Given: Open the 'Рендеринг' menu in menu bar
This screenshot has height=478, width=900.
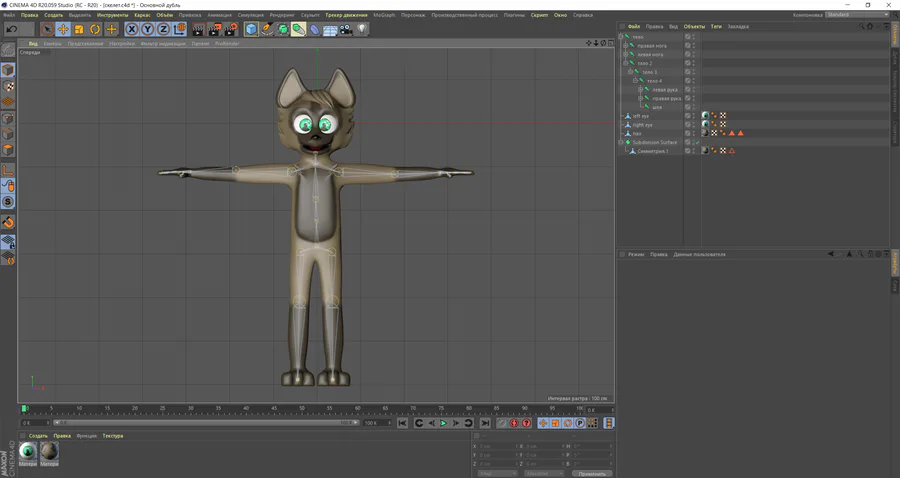Looking at the screenshot, I should (282, 15).
